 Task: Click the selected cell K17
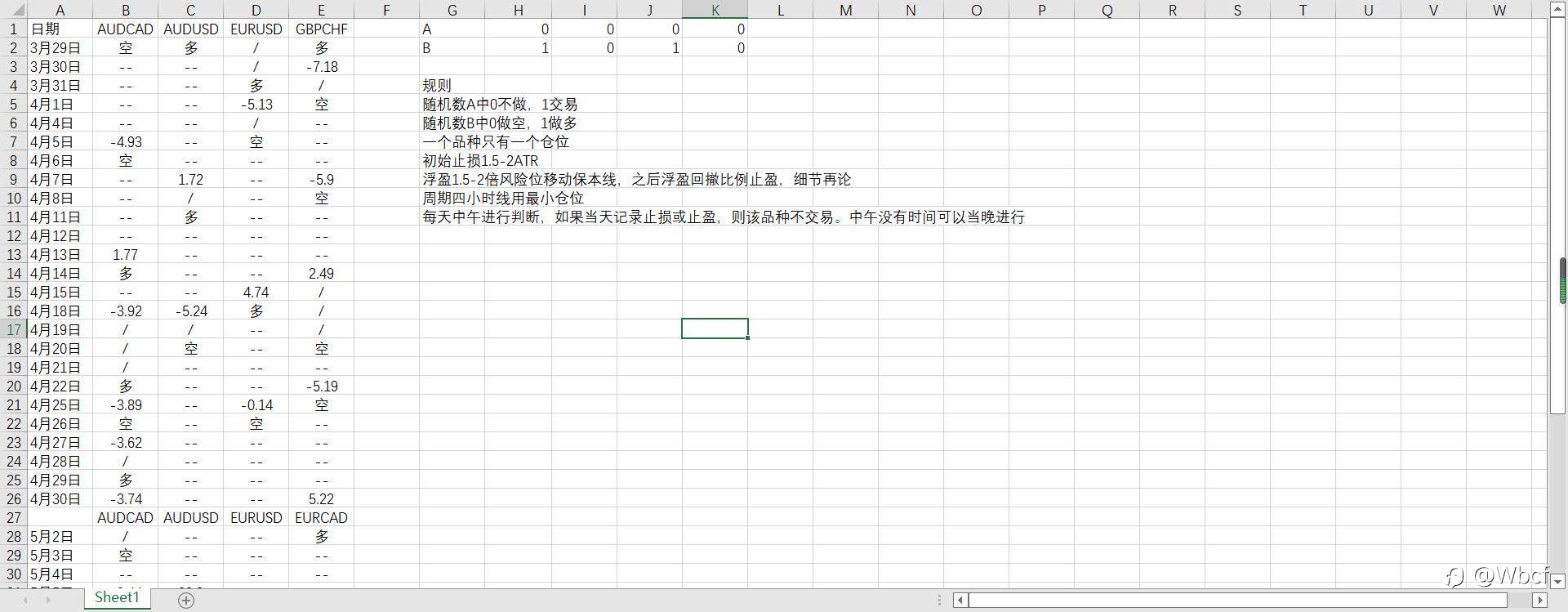[715, 328]
